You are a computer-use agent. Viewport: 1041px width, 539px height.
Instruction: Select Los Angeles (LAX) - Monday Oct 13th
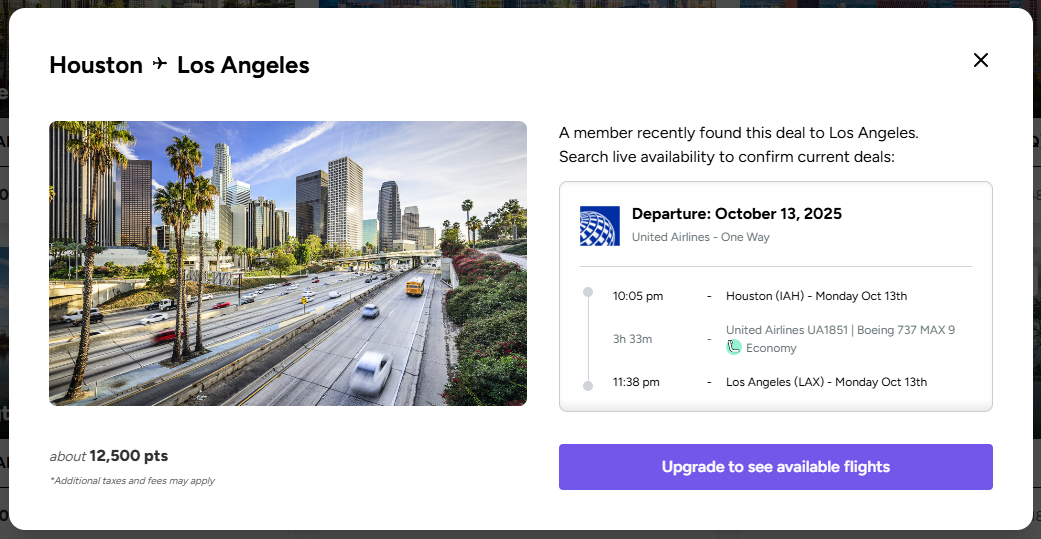826,382
